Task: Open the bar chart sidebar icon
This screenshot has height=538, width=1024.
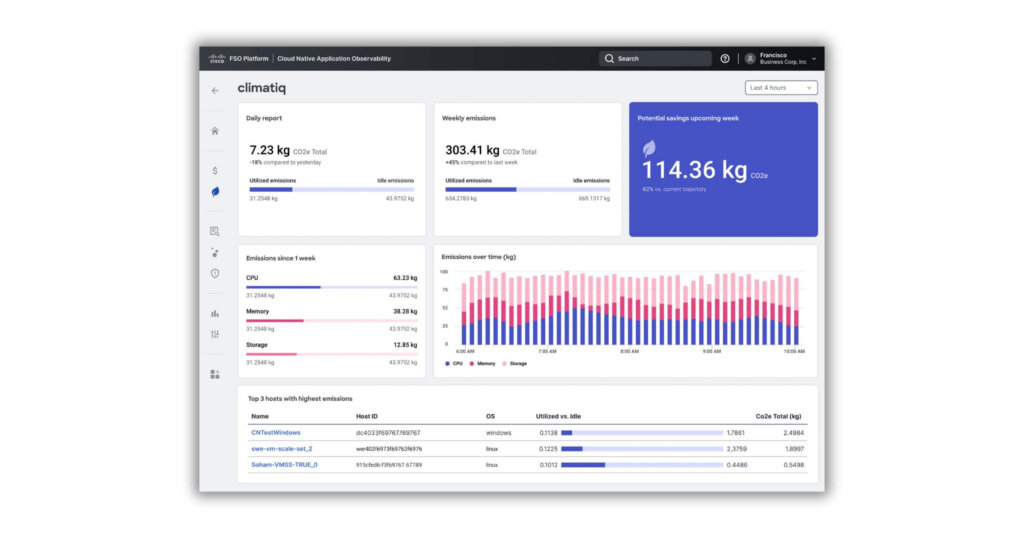Action: (x=215, y=313)
